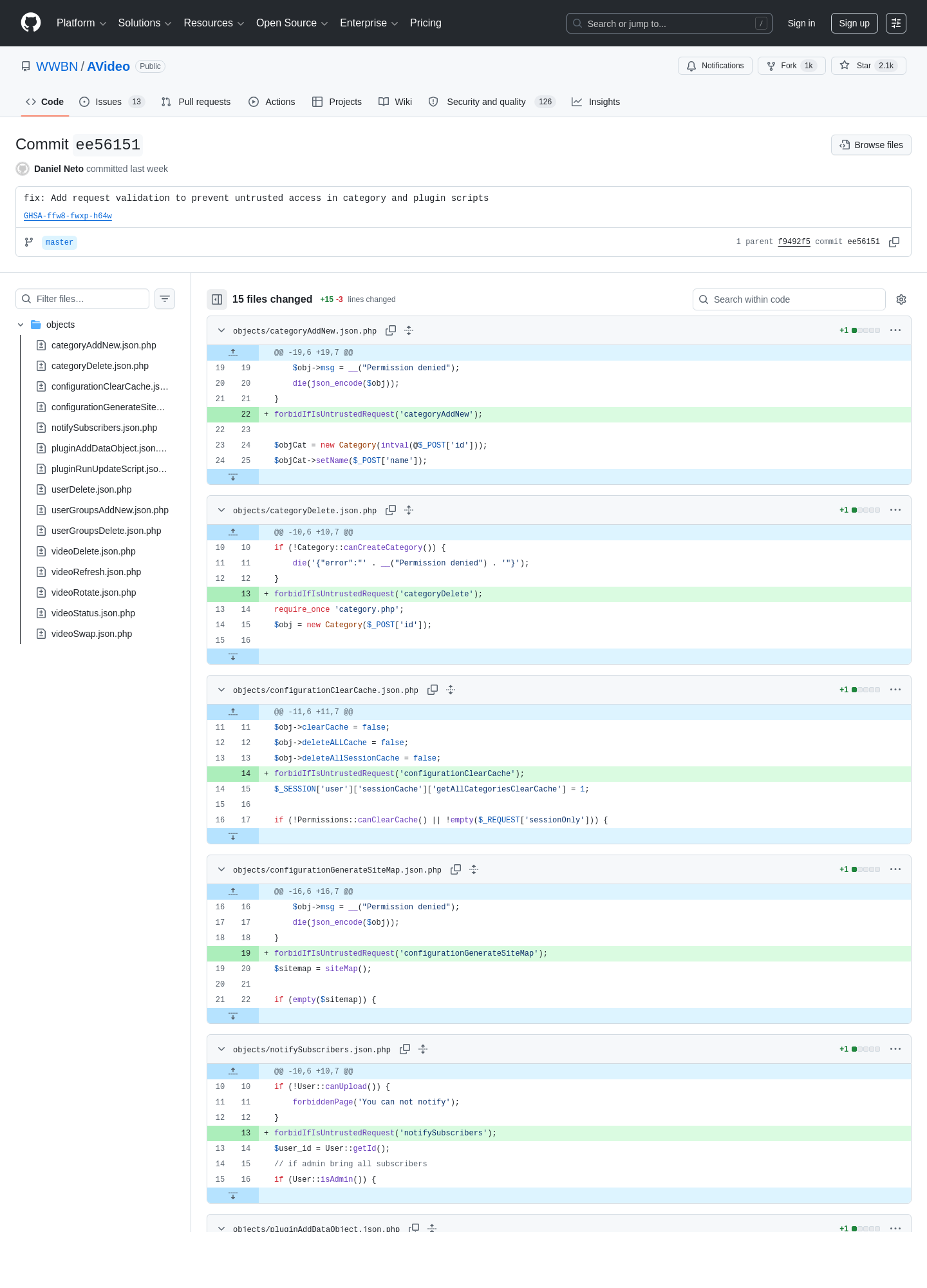Expand all lines in categoryDelete.json.php
927x1288 pixels.
(409, 510)
